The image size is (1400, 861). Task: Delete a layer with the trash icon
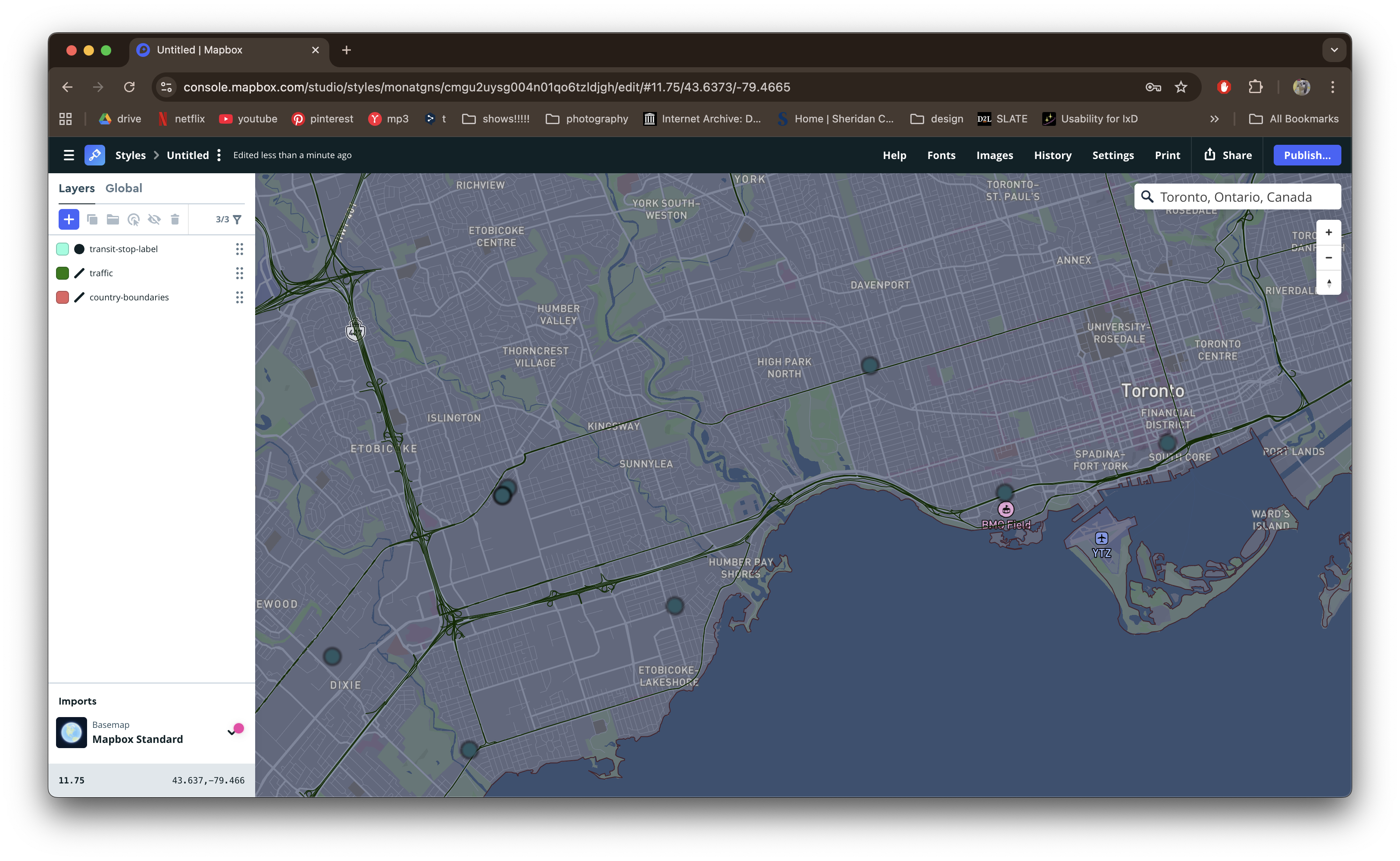click(x=175, y=219)
